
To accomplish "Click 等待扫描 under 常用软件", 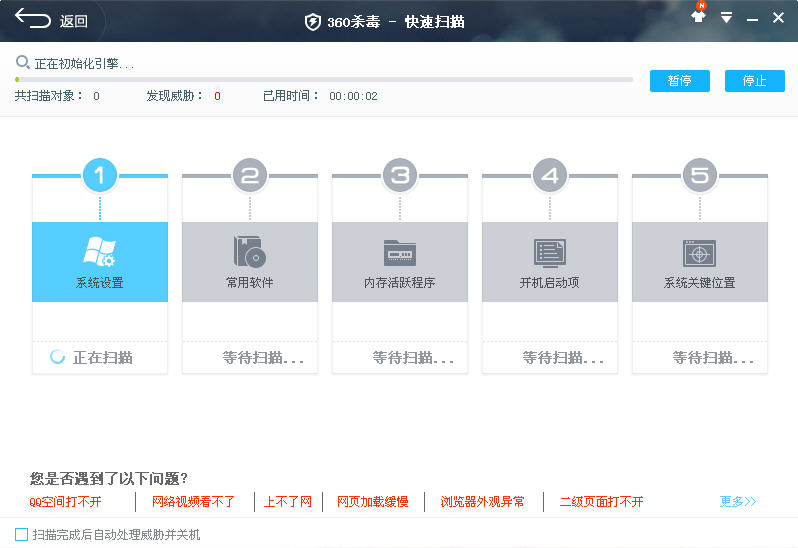I will (263, 358).
